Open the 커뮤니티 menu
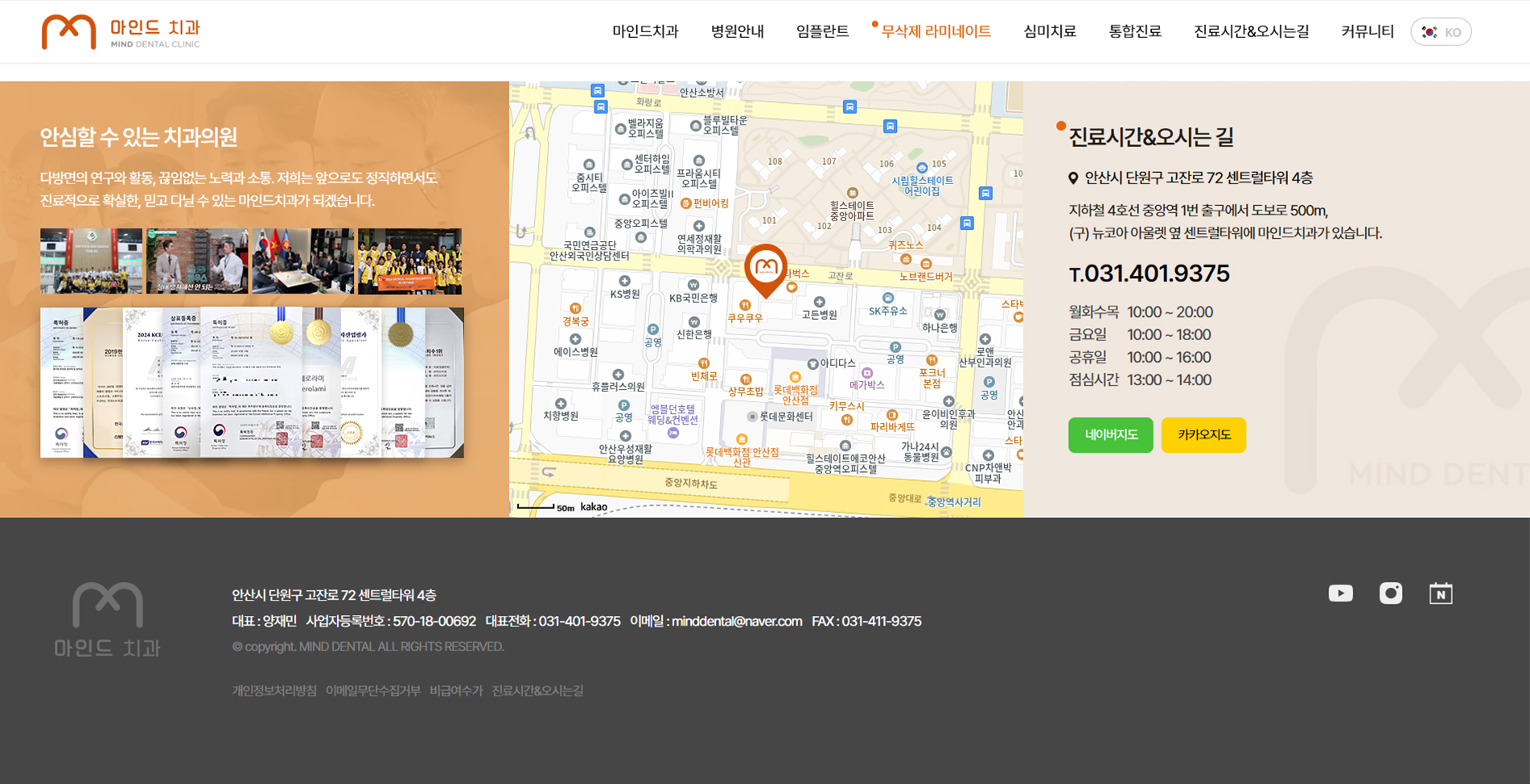 tap(1367, 31)
